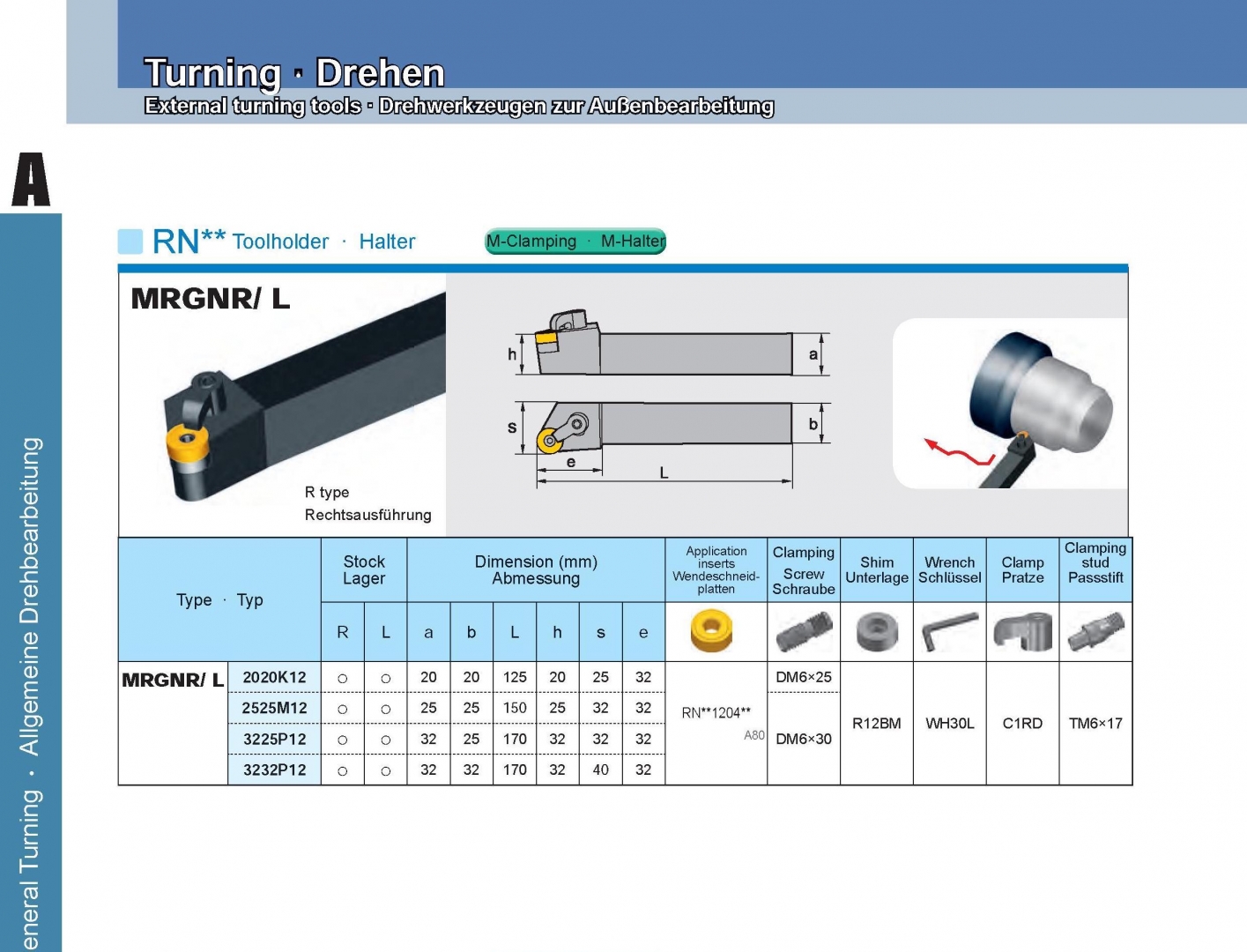The height and width of the screenshot is (952, 1247).
Task: Click the clamp part image
Action: click(1022, 632)
